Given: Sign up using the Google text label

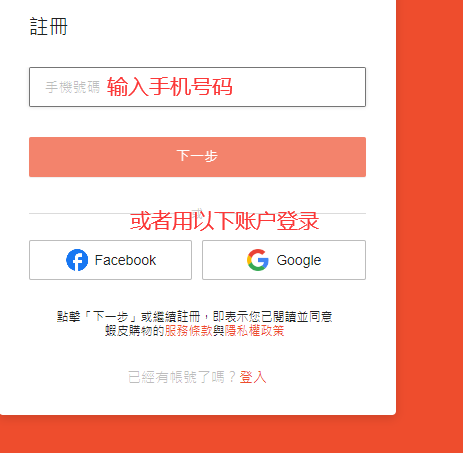Looking at the screenshot, I should (299, 261).
